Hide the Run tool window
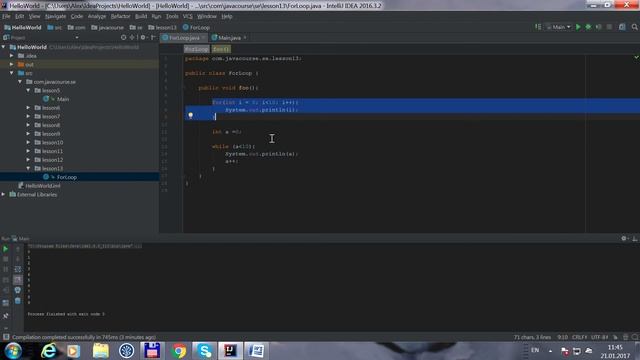This screenshot has width=640, height=360. tap(635, 238)
